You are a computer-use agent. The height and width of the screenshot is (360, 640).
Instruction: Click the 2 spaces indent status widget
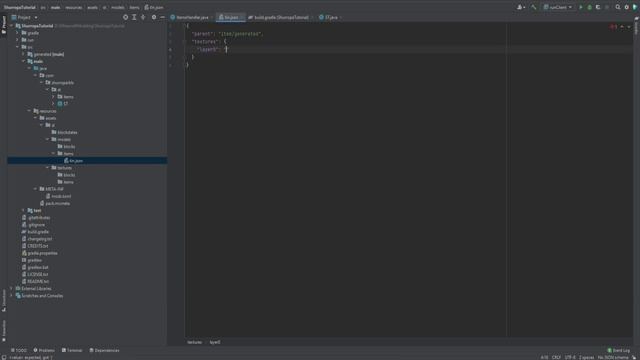click(586, 357)
